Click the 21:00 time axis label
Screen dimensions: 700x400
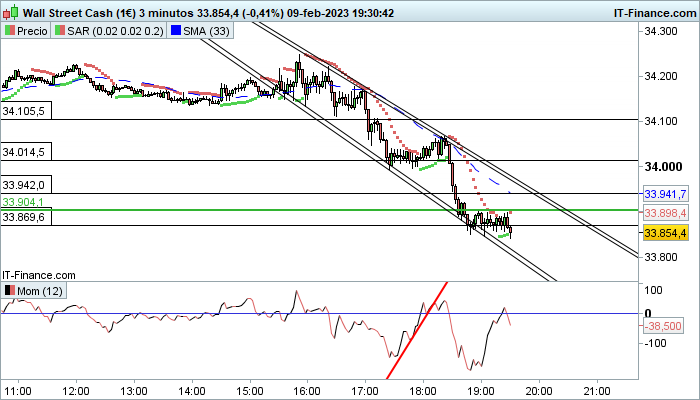click(597, 392)
